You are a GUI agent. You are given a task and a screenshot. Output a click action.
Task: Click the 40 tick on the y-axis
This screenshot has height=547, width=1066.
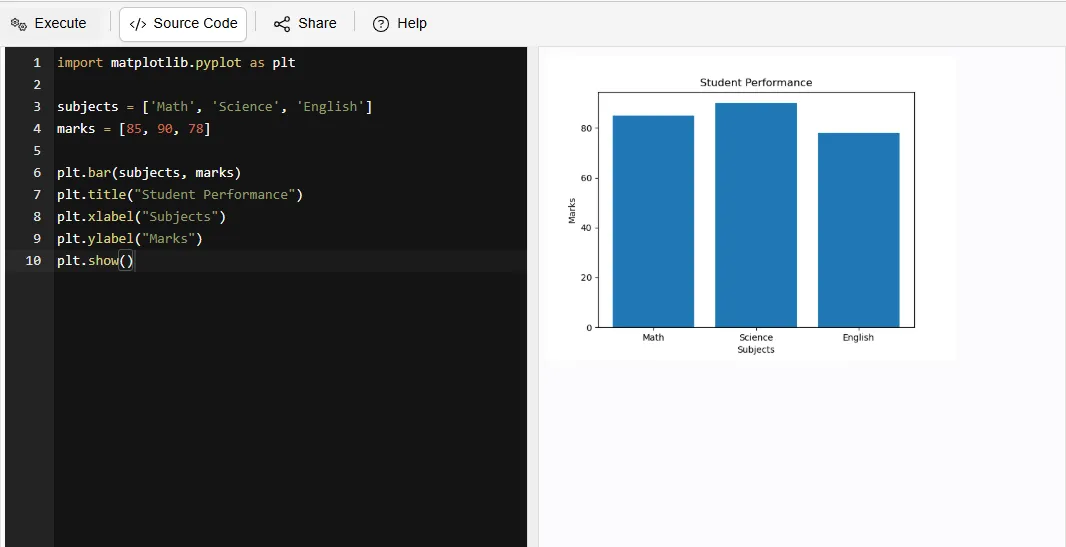(587, 228)
